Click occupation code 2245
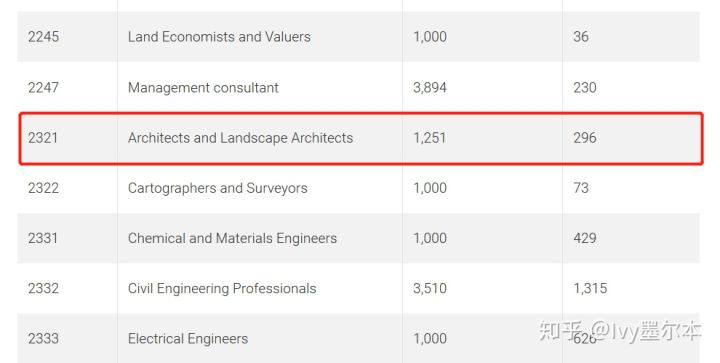 click(x=43, y=37)
